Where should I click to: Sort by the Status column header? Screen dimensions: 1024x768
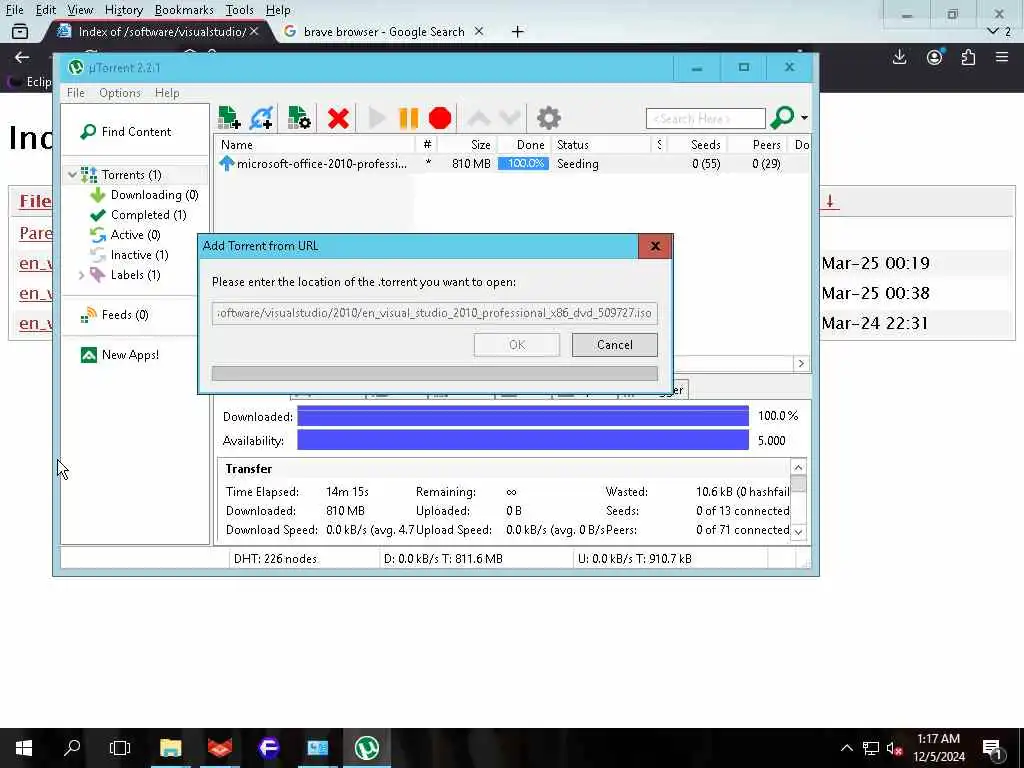[x=601, y=145]
